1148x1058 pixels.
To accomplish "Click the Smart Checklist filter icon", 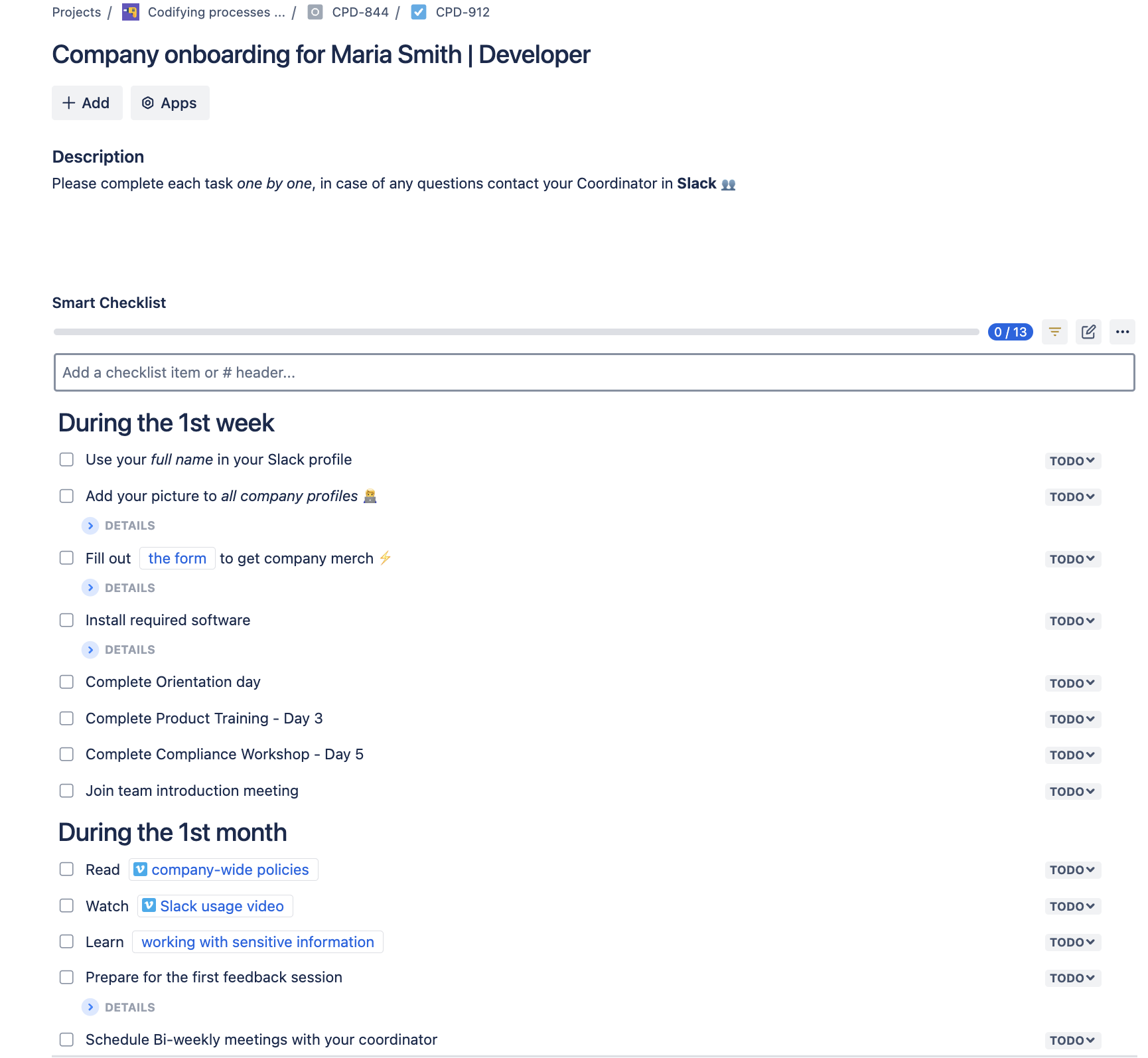I will pos(1054,332).
